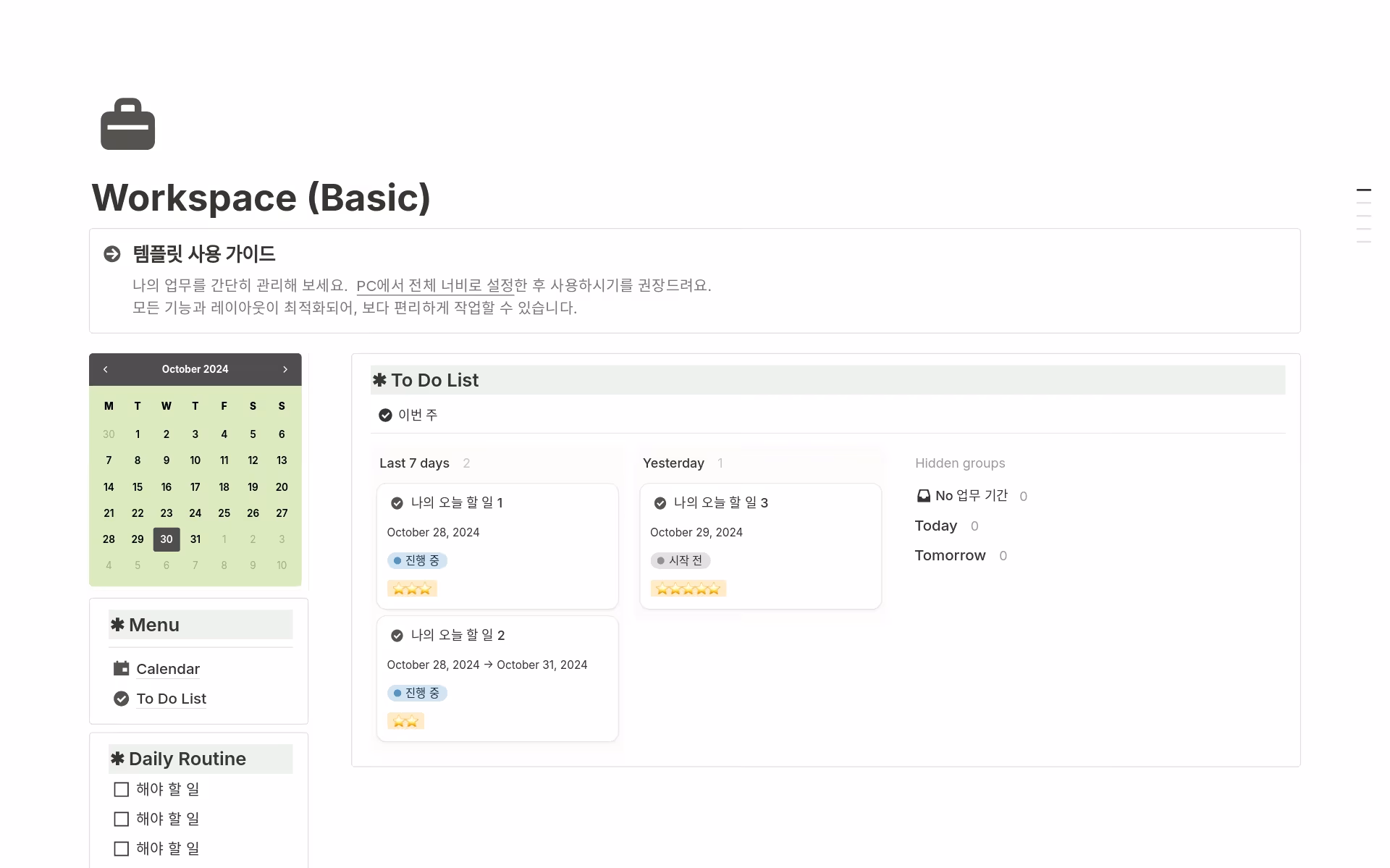Click the To Do List checkmark icon in Menu
Image resolution: width=1390 pixels, height=868 pixels.
pos(121,699)
